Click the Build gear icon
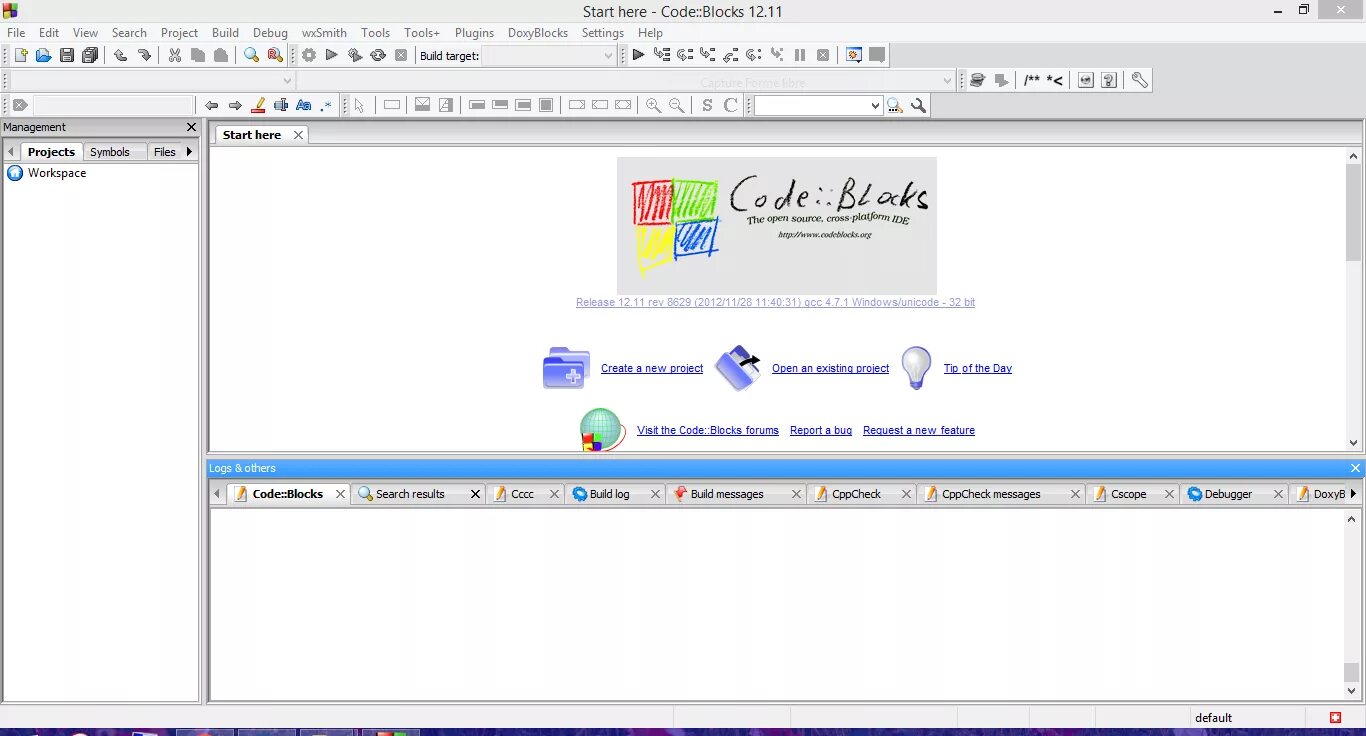The image size is (1366, 736). [x=309, y=55]
